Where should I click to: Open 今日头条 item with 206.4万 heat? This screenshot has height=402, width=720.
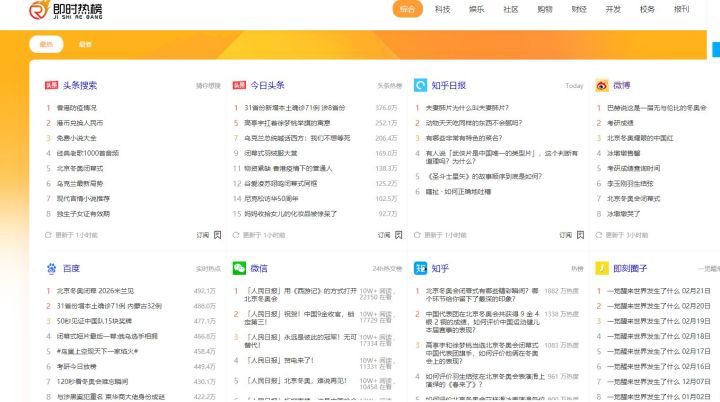tap(297, 138)
